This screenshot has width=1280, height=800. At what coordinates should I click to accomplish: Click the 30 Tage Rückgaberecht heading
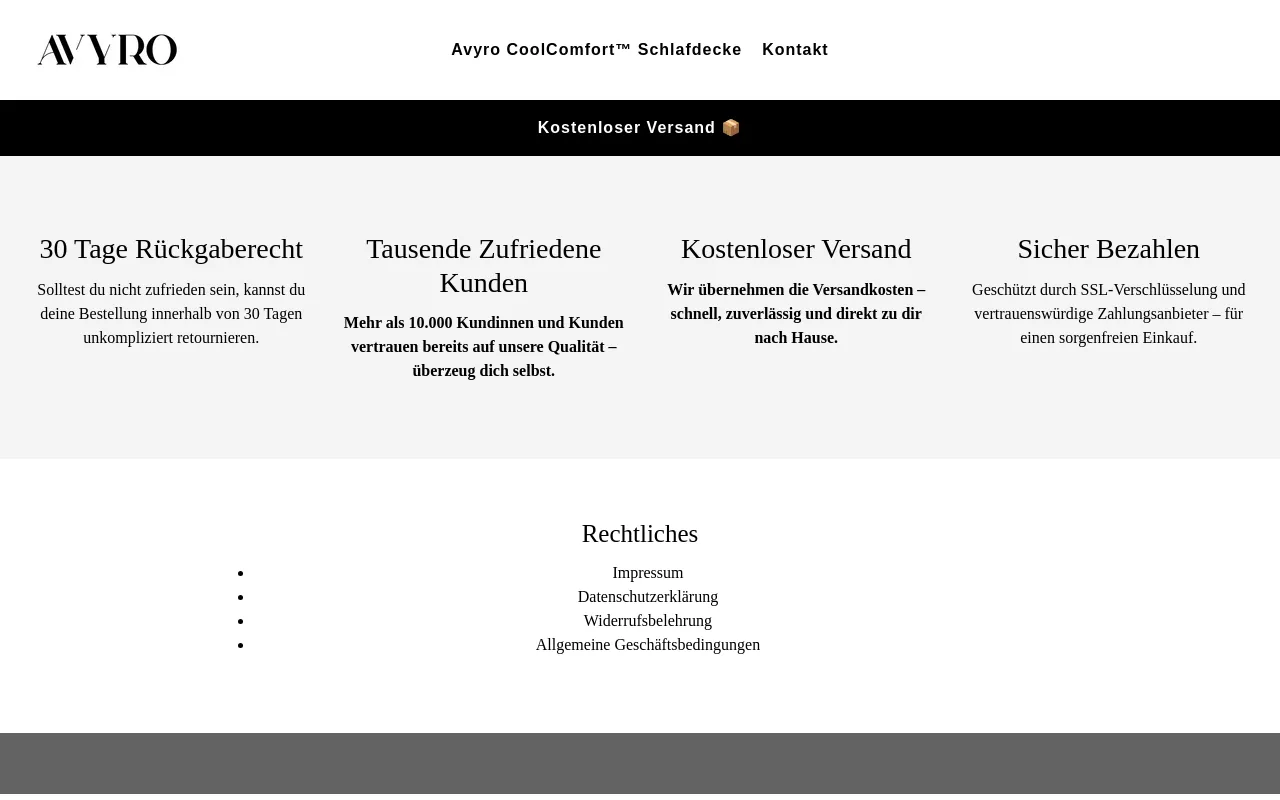[171, 249]
